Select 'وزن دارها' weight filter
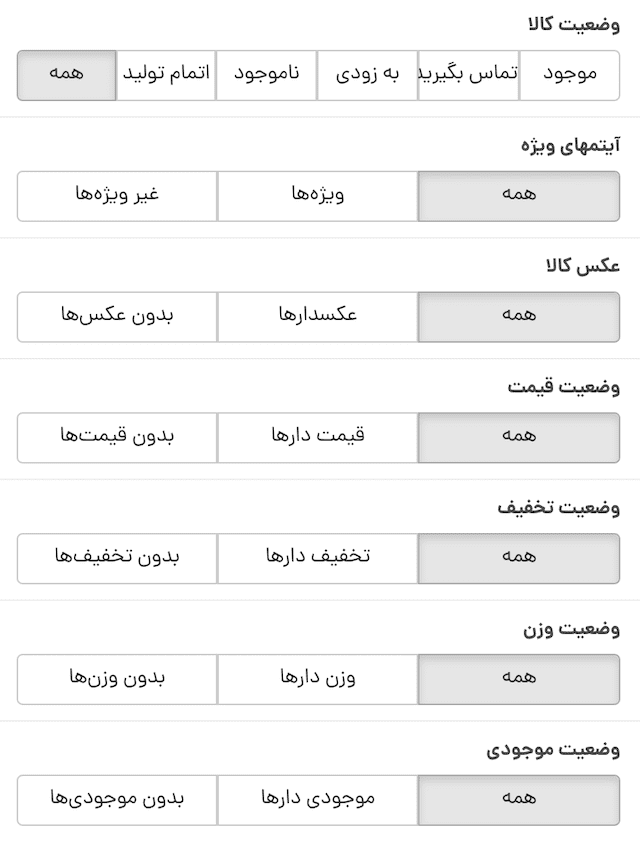This screenshot has width=640, height=841. pyautogui.click(x=317, y=679)
